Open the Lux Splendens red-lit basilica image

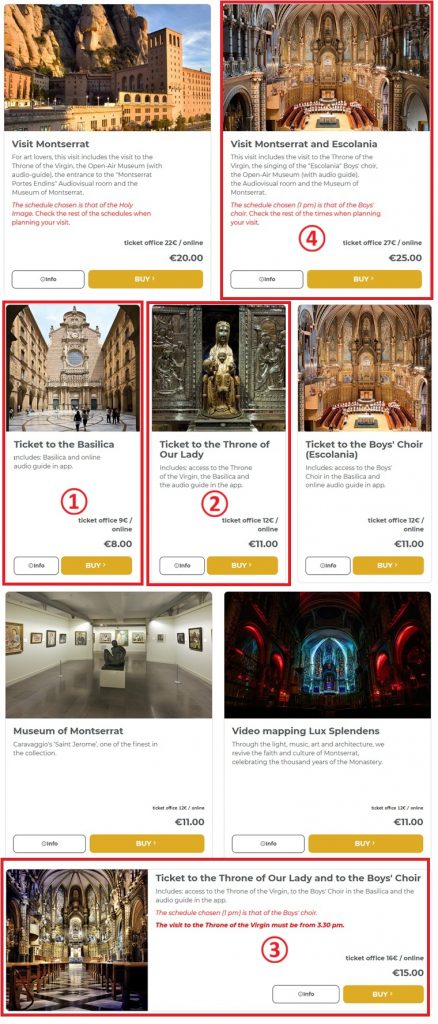(328, 655)
